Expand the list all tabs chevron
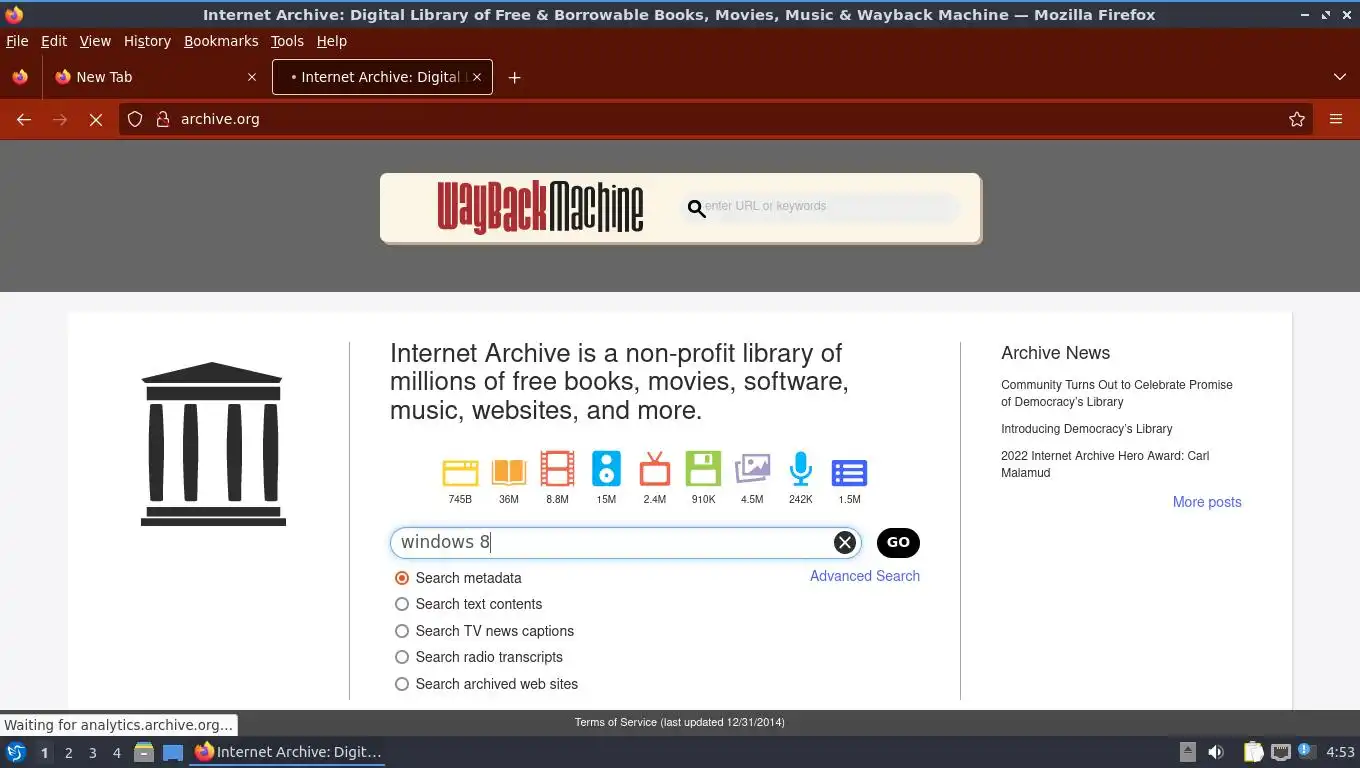 pos(1340,77)
